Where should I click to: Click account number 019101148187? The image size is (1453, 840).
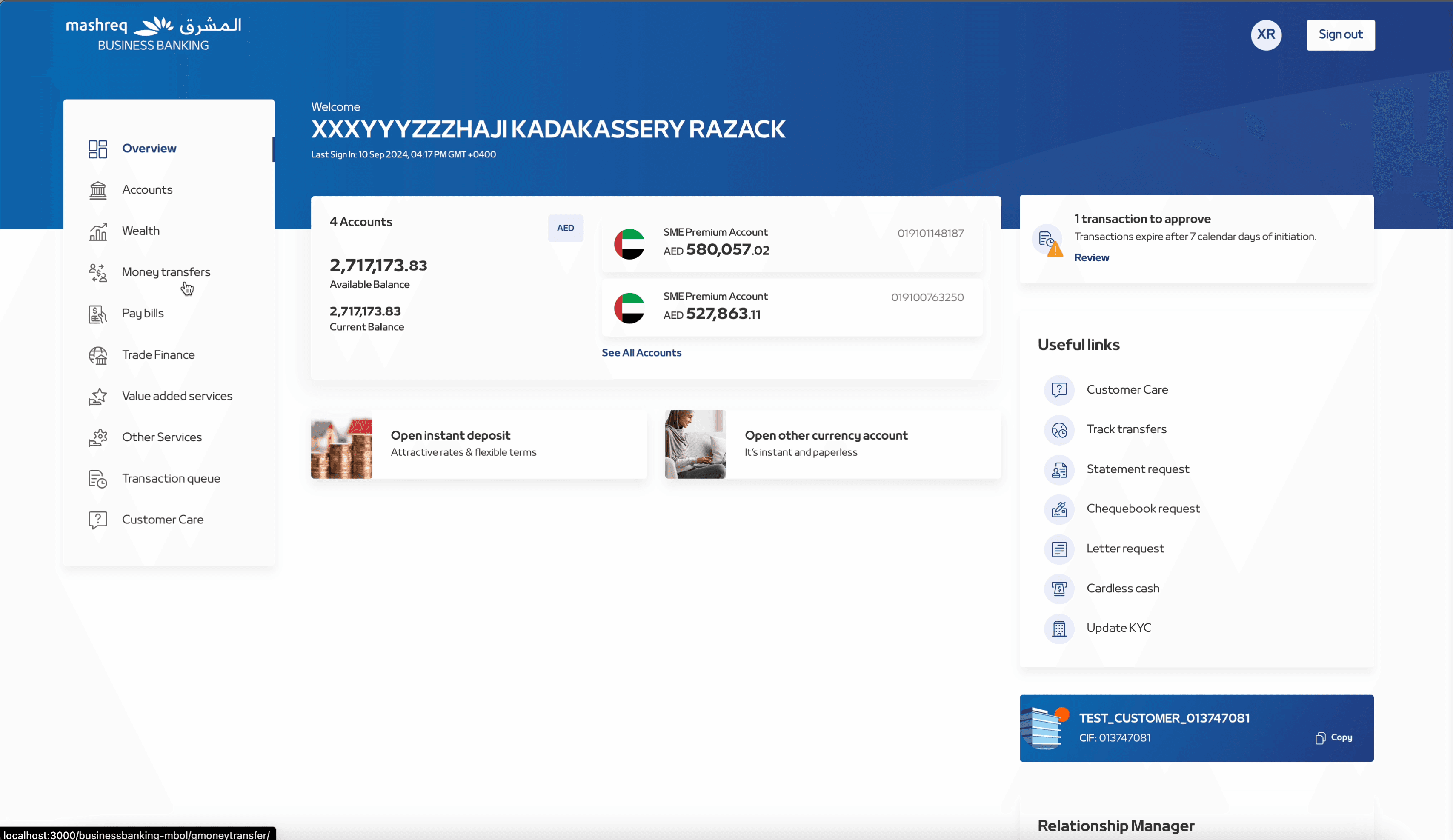(930, 234)
